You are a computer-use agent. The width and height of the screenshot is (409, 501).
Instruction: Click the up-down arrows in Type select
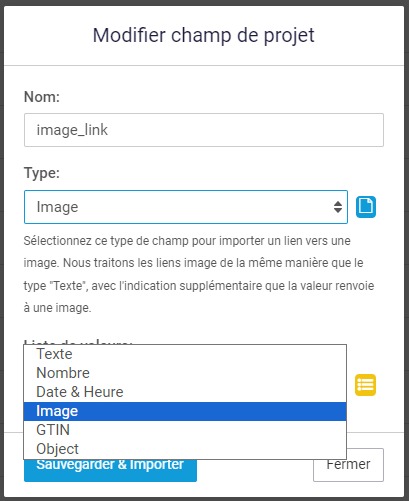tap(338, 207)
